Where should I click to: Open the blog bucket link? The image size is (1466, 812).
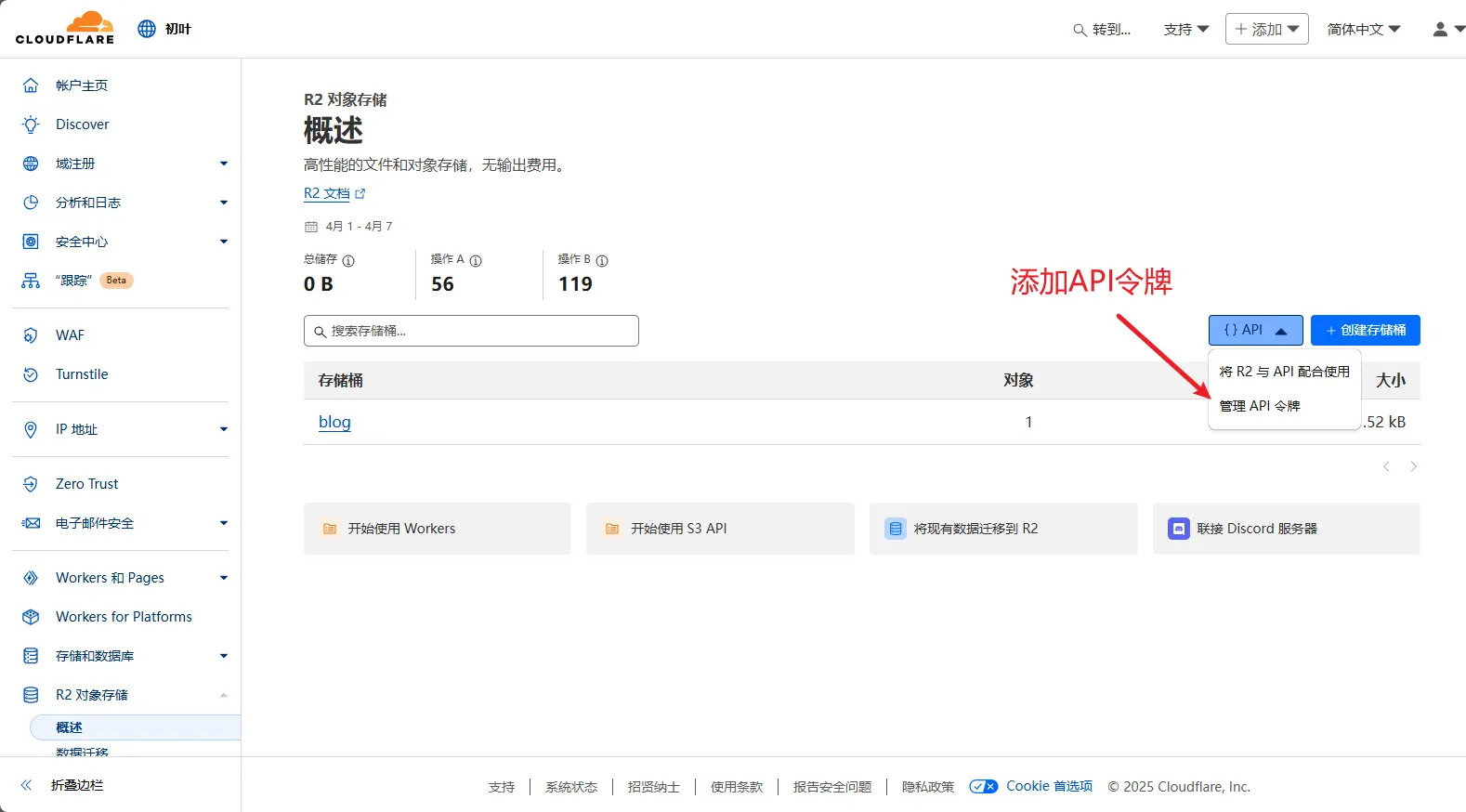pyautogui.click(x=334, y=422)
